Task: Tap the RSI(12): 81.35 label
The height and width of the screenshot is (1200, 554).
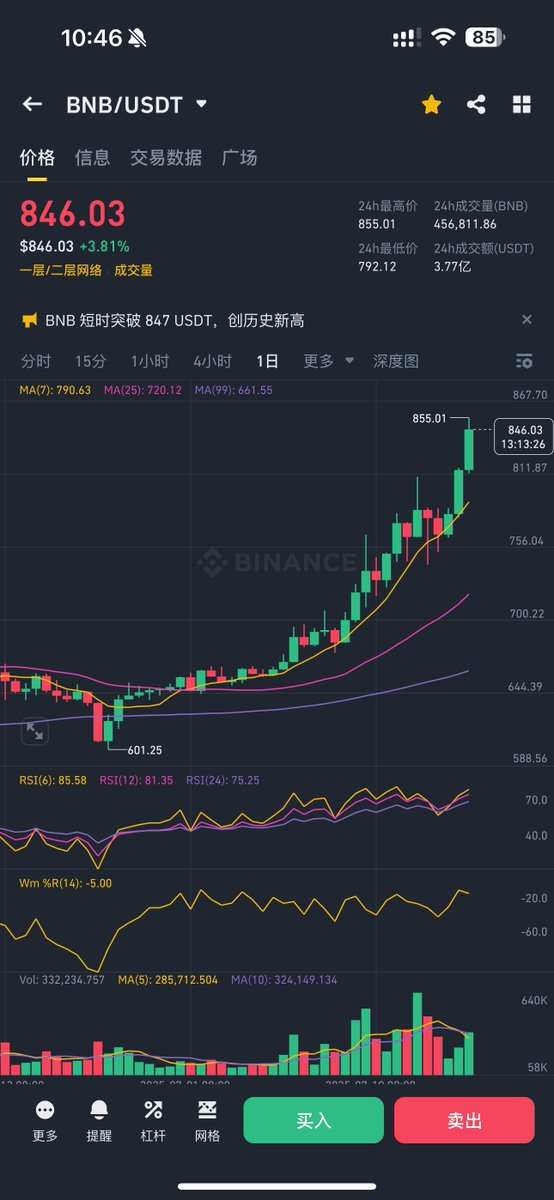Action: [137, 780]
